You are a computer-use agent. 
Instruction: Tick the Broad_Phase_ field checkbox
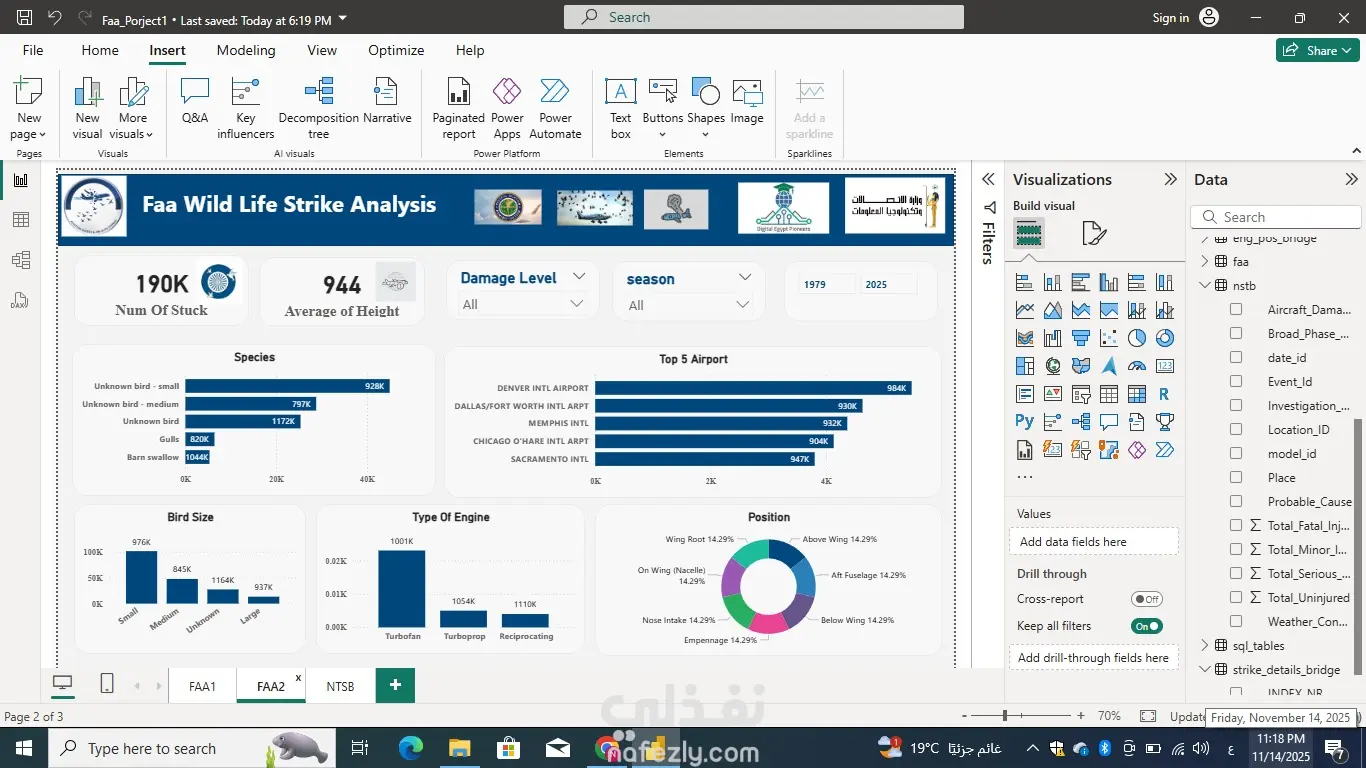[x=1236, y=334]
